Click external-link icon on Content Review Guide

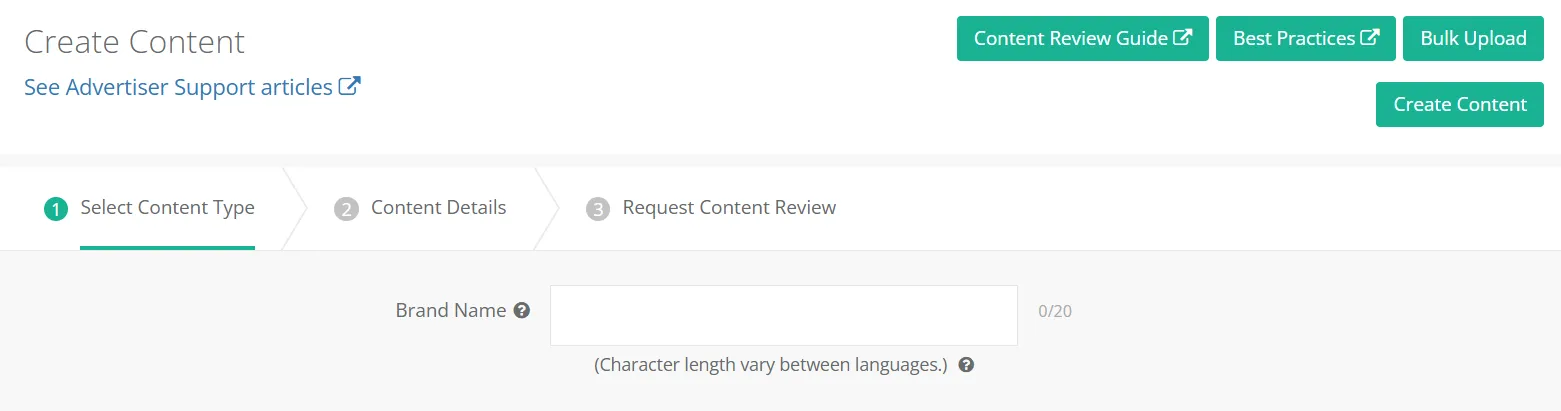(x=1182, y=38)
